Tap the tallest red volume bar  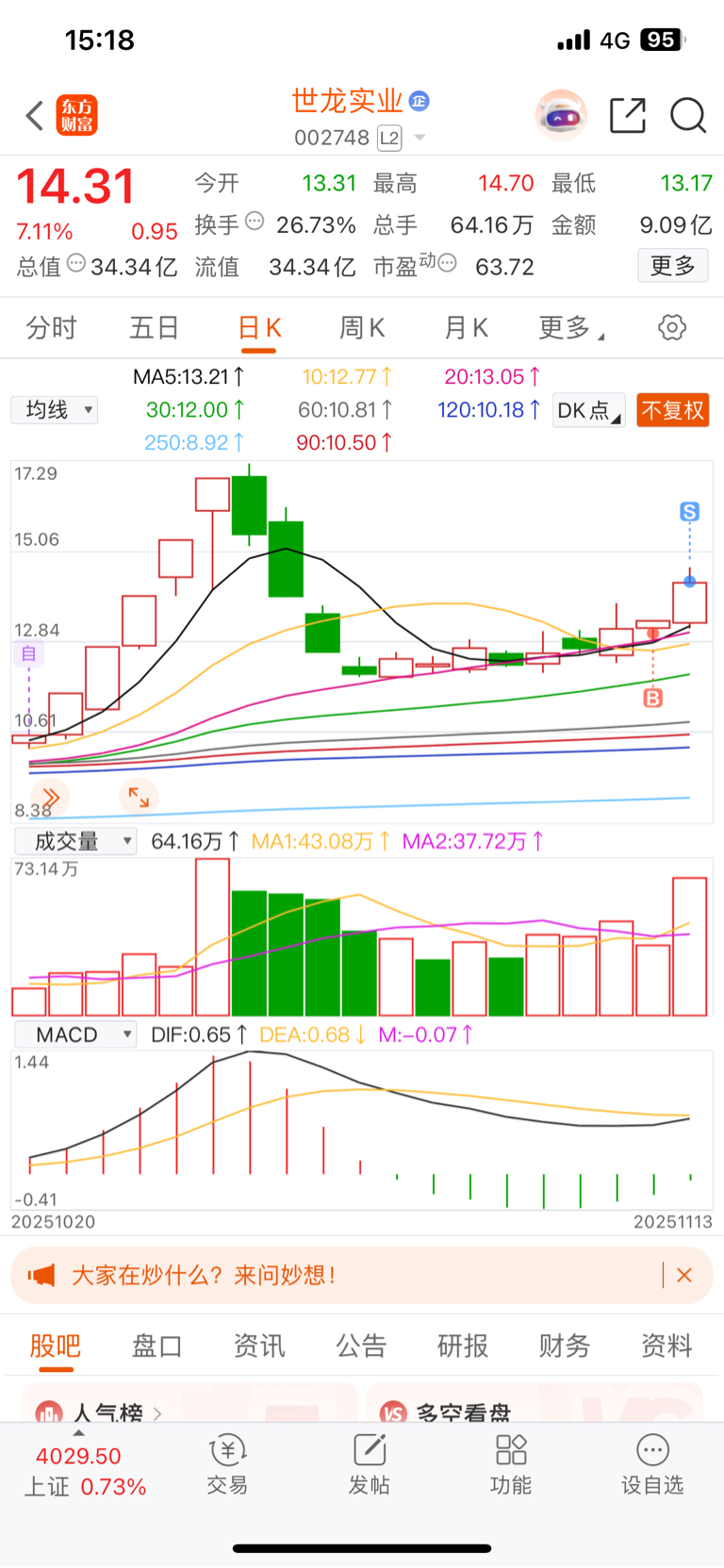coord(212,937)
